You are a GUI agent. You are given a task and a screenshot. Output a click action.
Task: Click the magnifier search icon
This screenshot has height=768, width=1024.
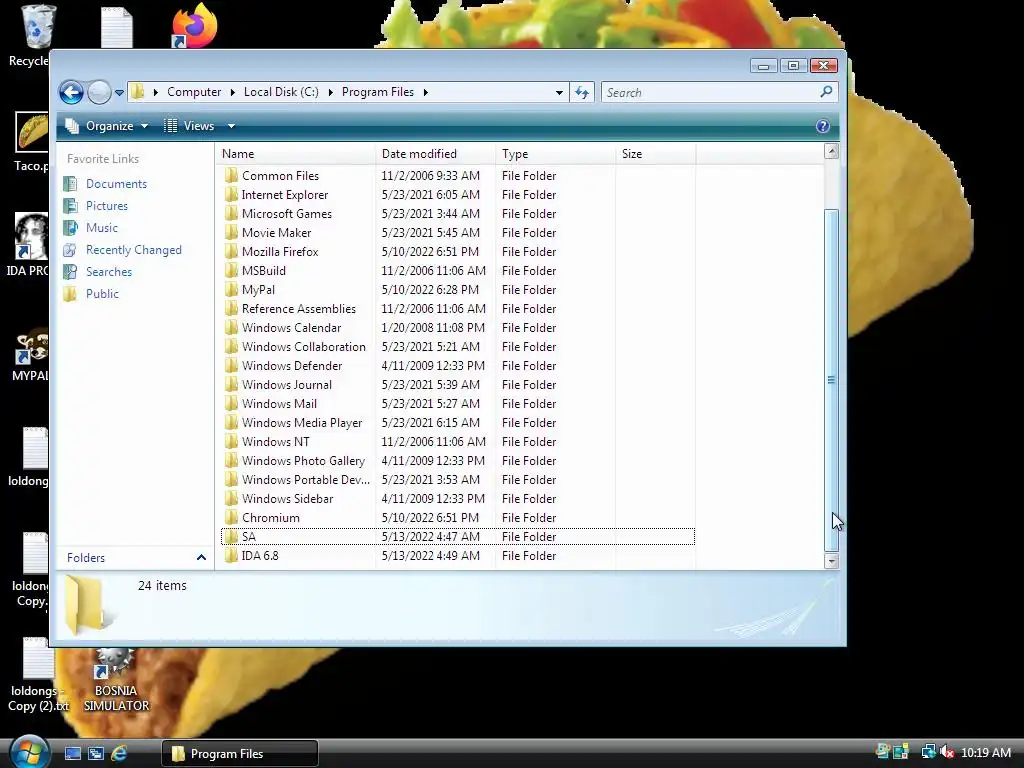pyautogui.click(x=826, y=92)
